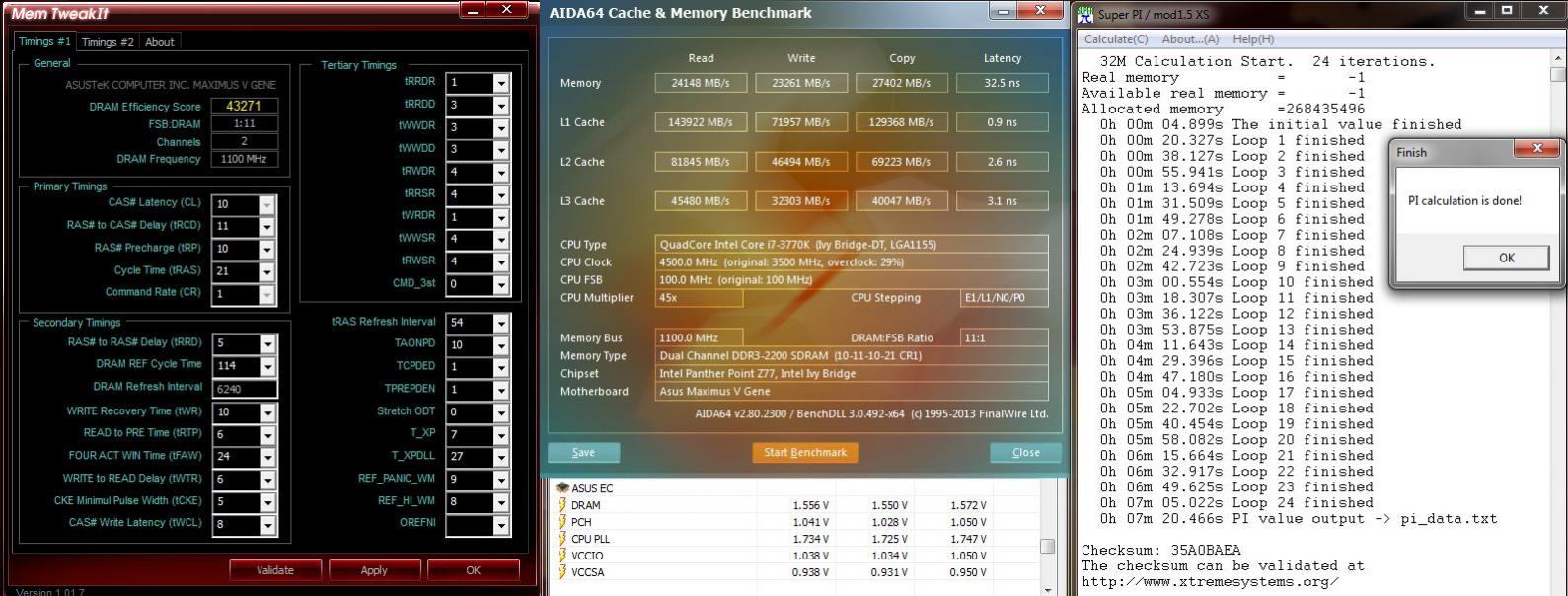1568x596 pixels.
Task: Open the RAS# to RAS# Delay (tRRD) dropdown
Action: (266, 344)
